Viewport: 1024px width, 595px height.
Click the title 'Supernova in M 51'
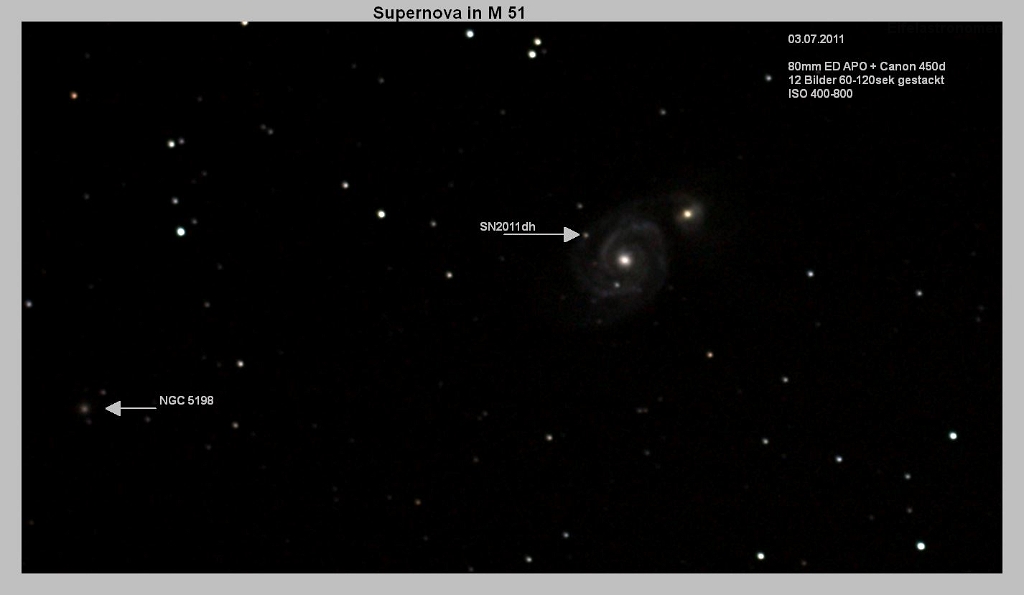coord(449,13)
